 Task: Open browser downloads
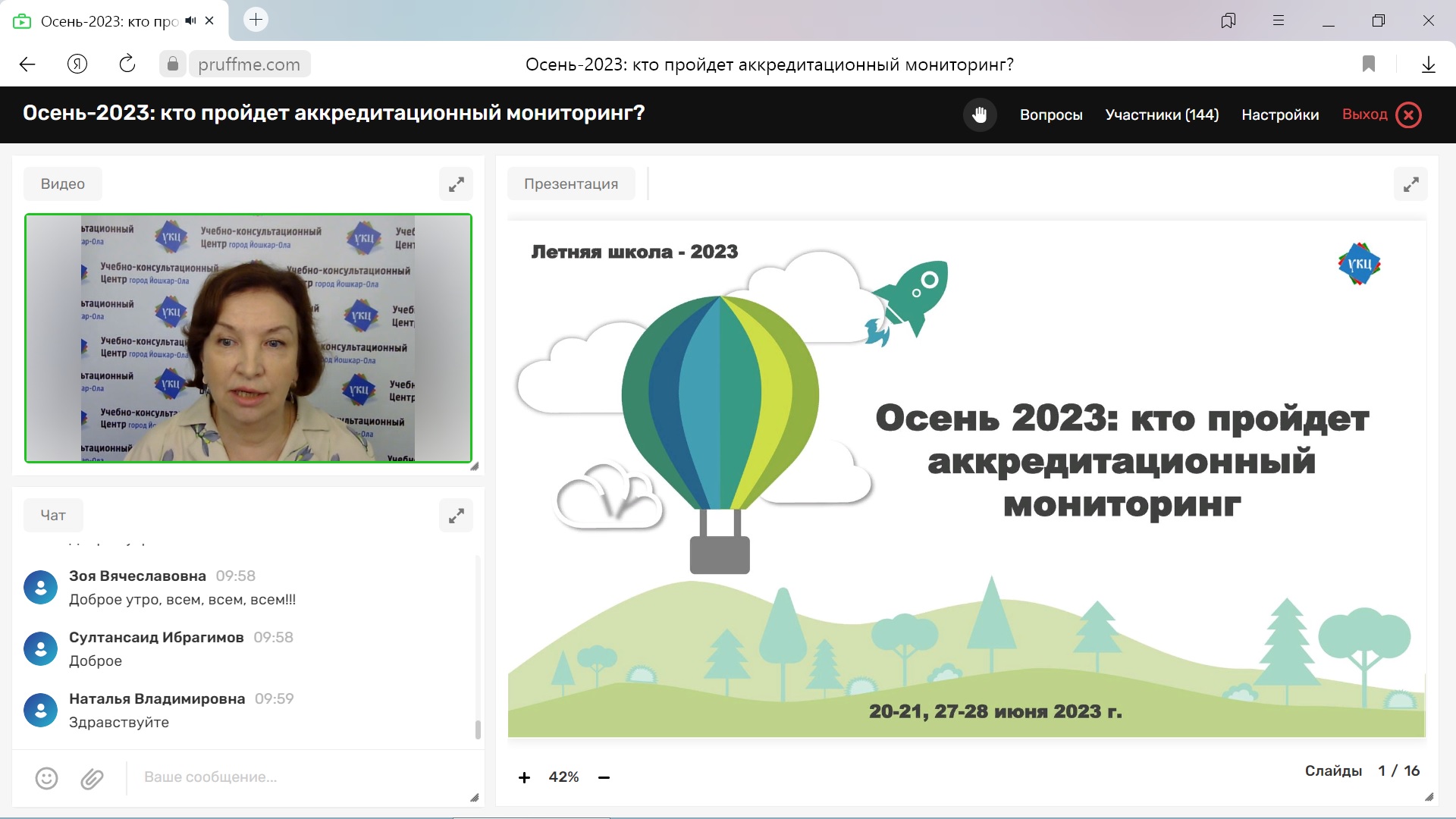(1428, 64)
